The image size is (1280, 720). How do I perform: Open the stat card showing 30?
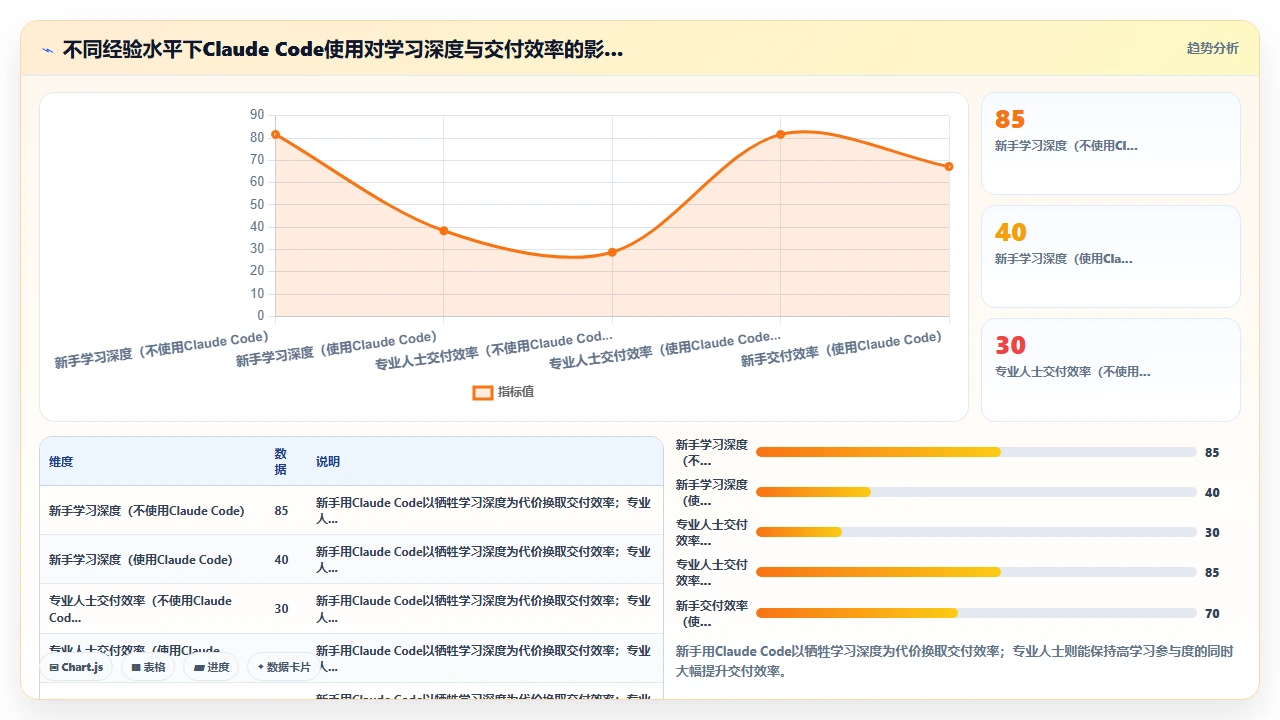click(x=1110, y=369)
